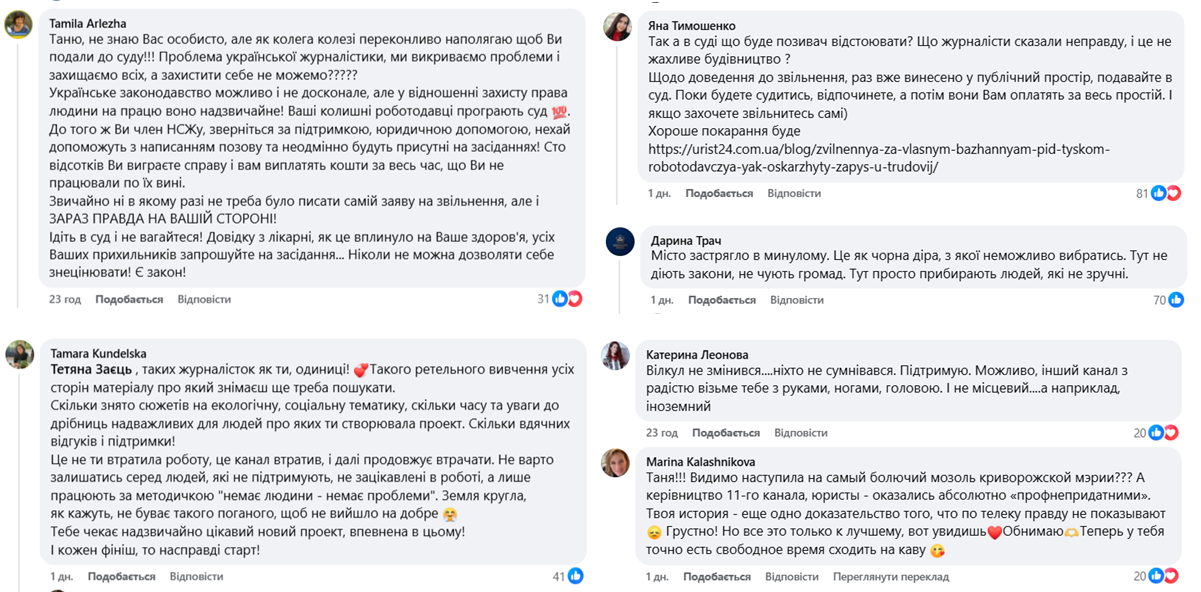The image size is (1201, 592).
Task: Click the like reaction icon on Дарина Трач's comment
Action: (x=1176, y=299)
